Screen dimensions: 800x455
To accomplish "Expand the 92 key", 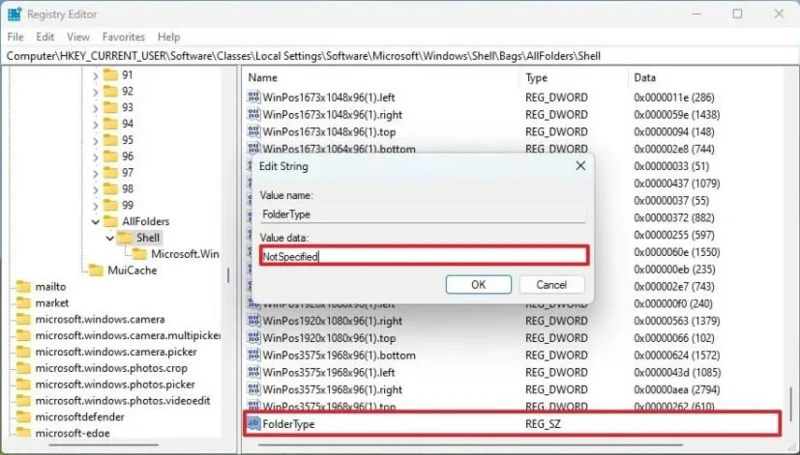I will coord(95,92).
